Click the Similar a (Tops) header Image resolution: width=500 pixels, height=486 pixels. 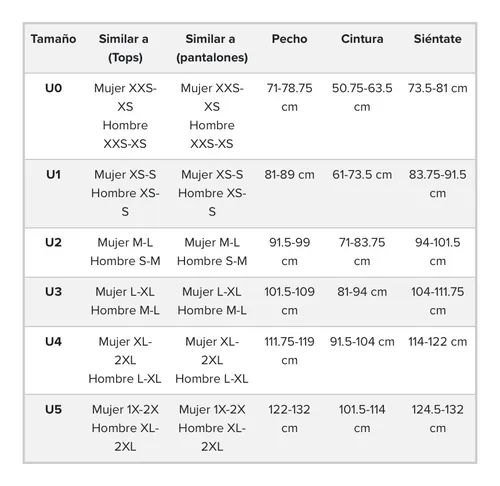[125, 48]
